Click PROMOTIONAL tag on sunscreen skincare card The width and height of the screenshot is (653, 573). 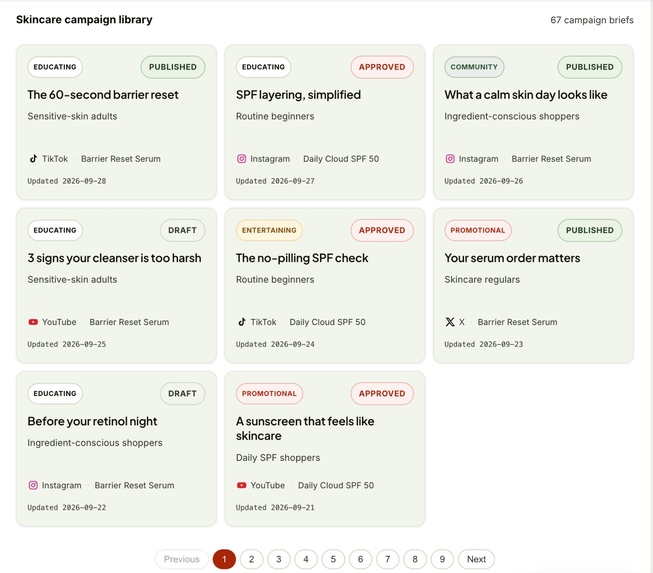pyautogui.click(x=269, y=394)
